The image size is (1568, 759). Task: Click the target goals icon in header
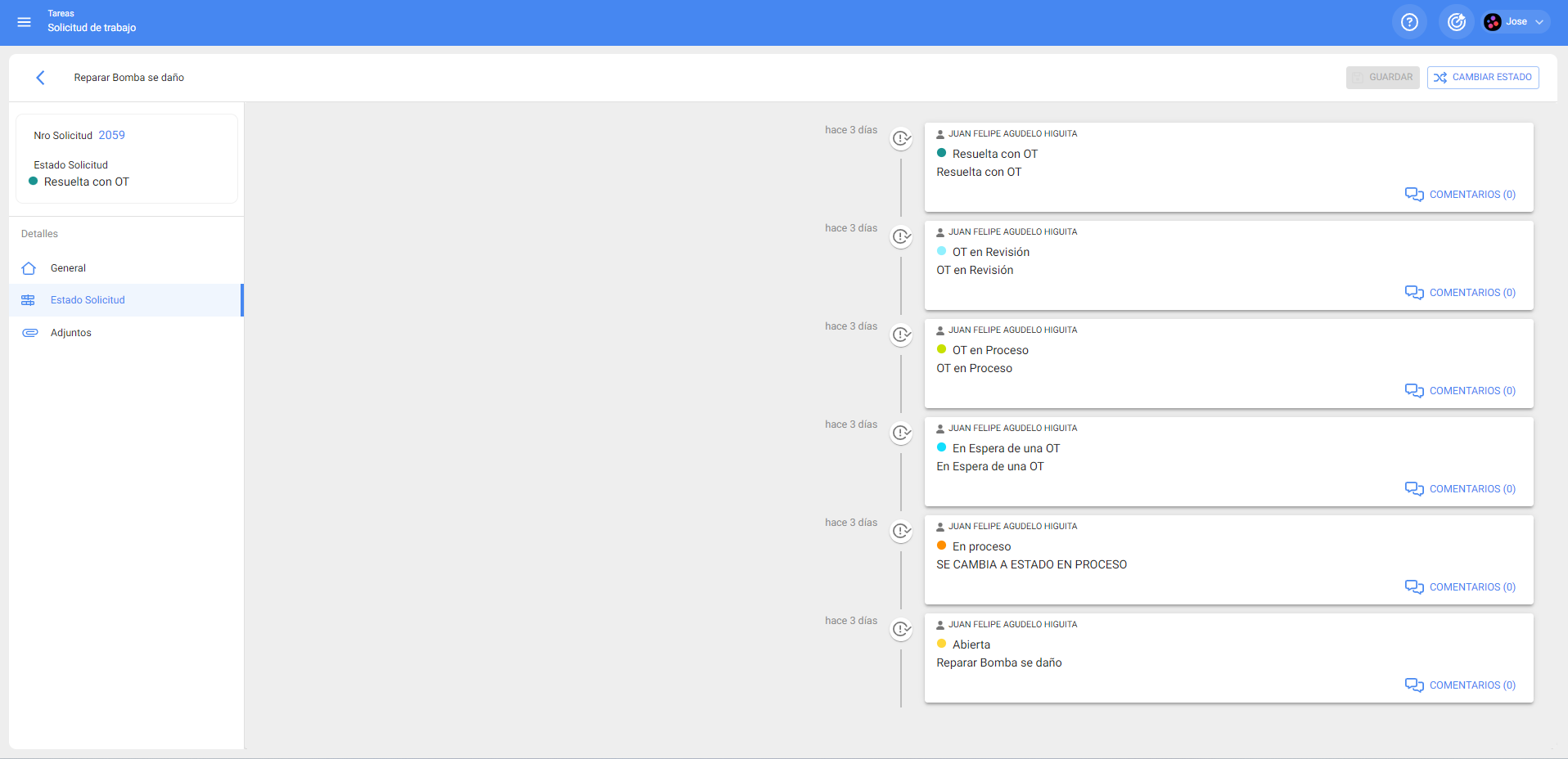tap(1456, 22)
